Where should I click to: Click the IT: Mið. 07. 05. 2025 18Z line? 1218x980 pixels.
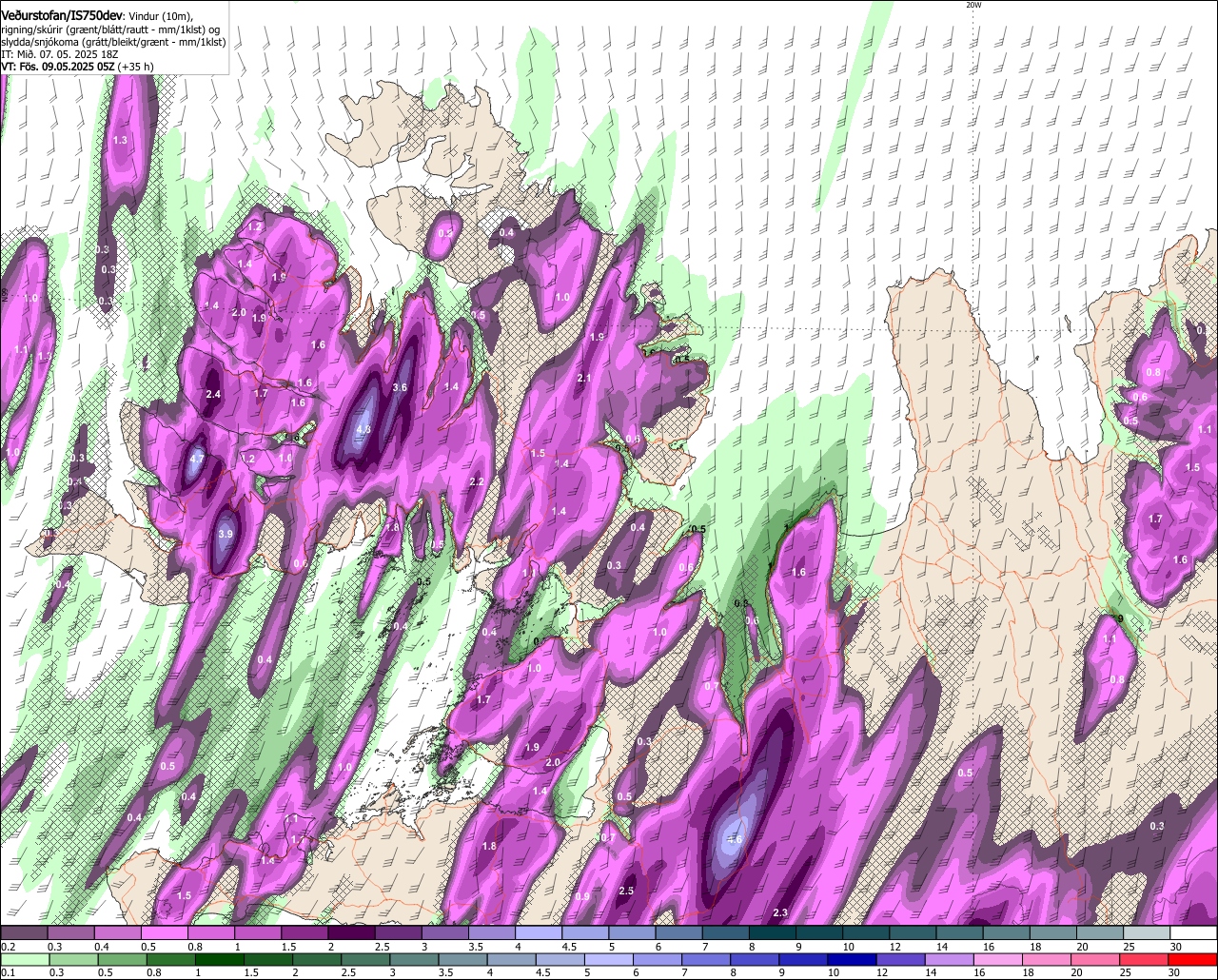click(60, 54)
